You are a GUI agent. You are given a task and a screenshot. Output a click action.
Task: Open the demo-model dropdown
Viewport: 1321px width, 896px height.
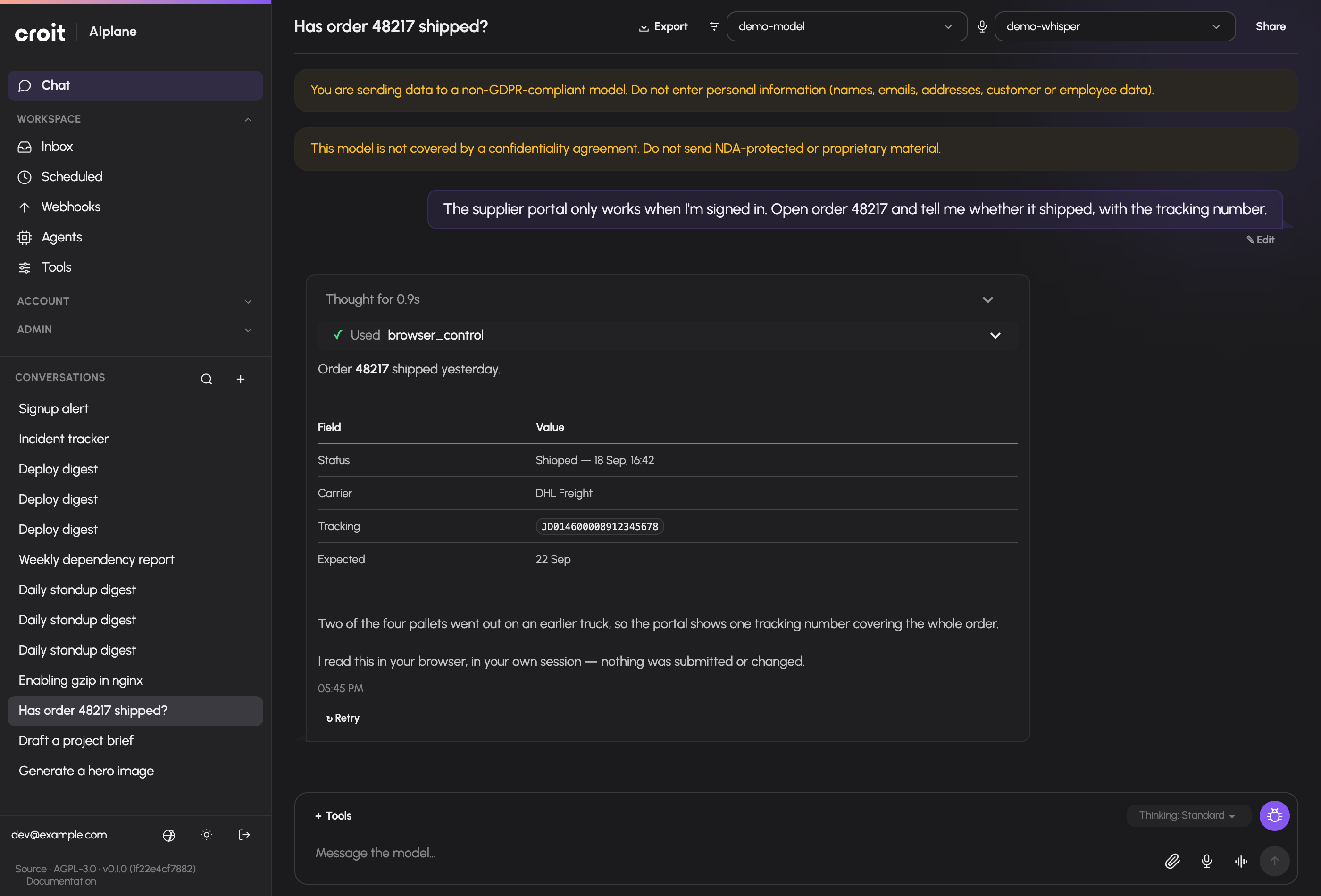click(846, 27)
